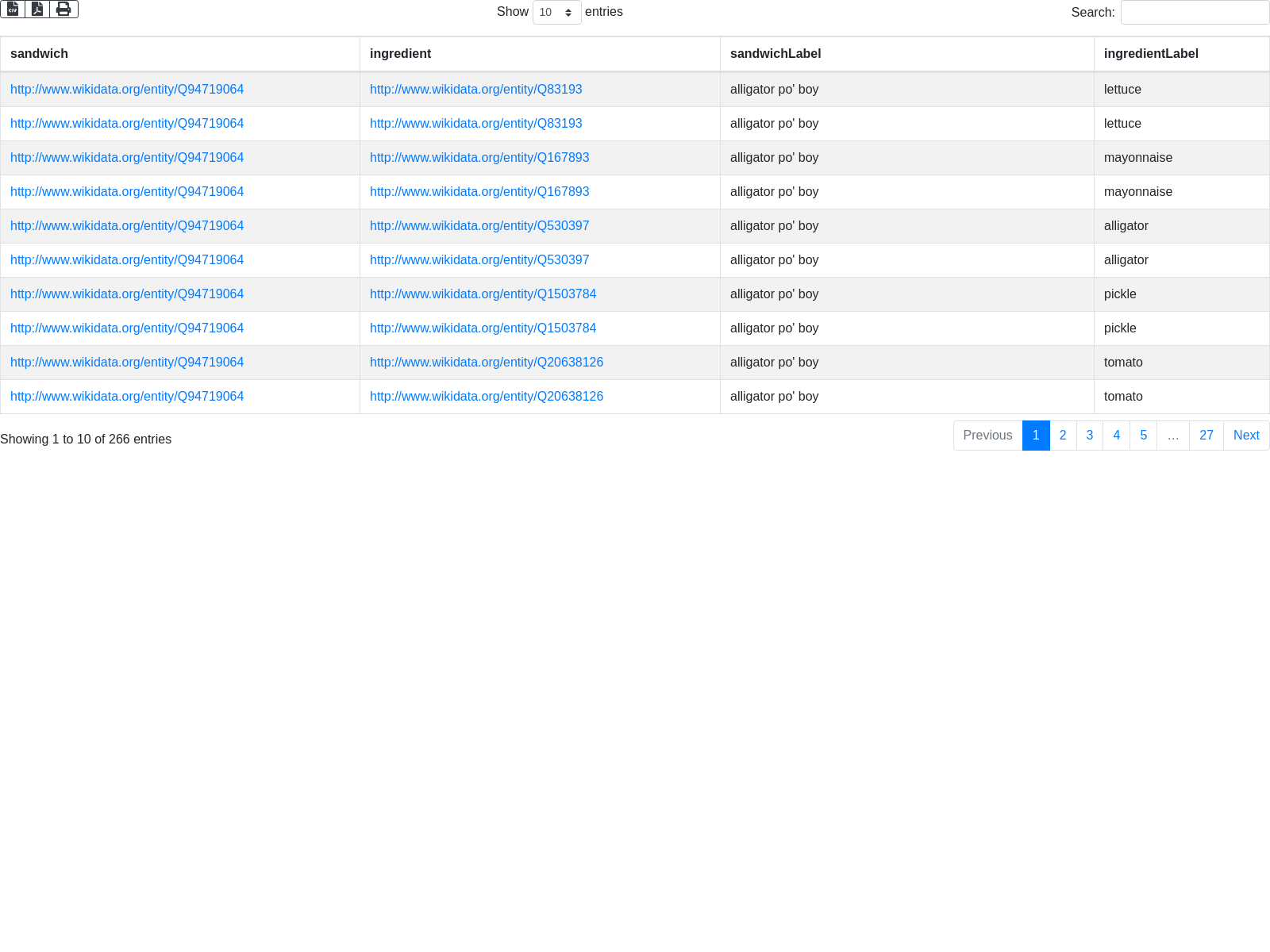Select page 4 in pagination
This screenshot has height=952, width=1270.
[x=1116, y=436]
